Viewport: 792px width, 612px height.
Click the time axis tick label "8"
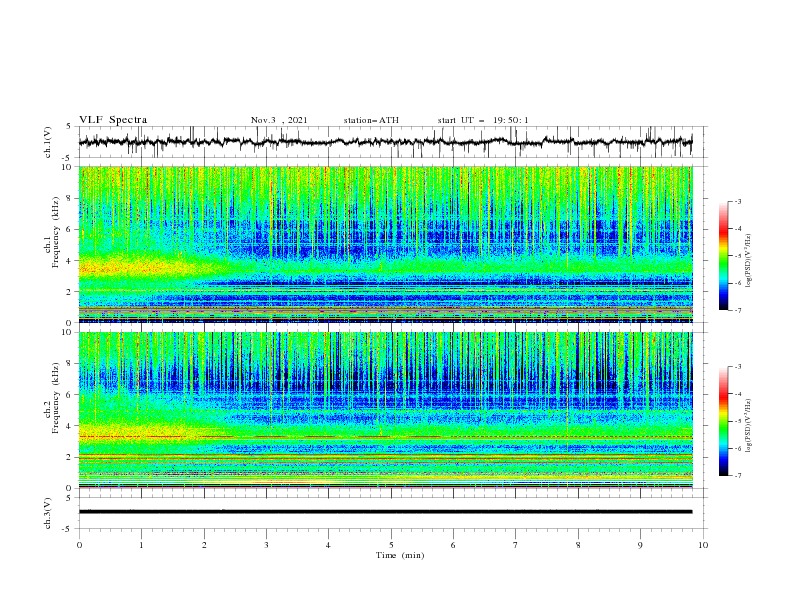578,545
